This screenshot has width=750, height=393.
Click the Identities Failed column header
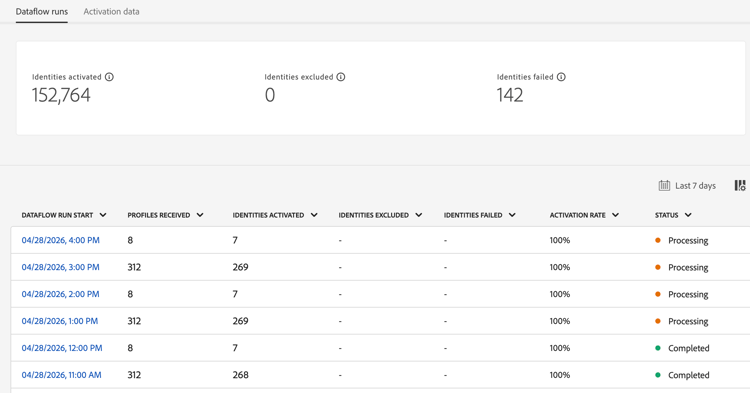coord(473,215)
